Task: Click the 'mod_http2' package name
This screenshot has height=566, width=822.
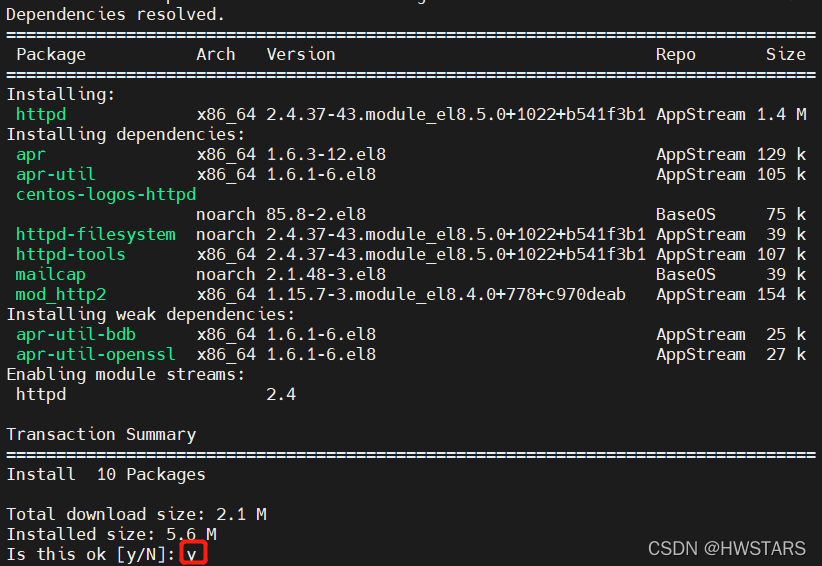Action: coord(61,295)
